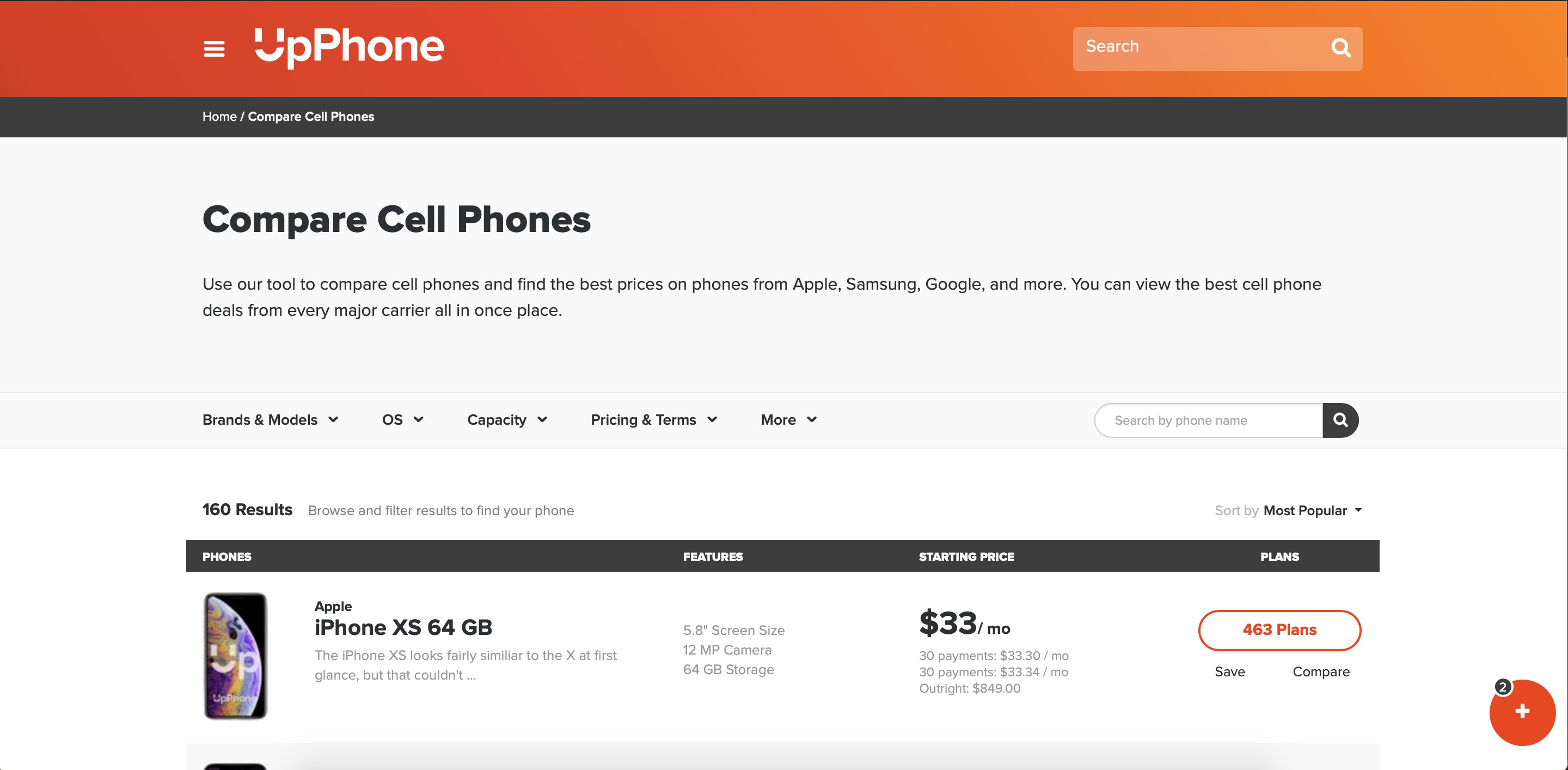Expand the OS dropdown filter
This screenshot has height=770, width=1568.
click(403, 420)
